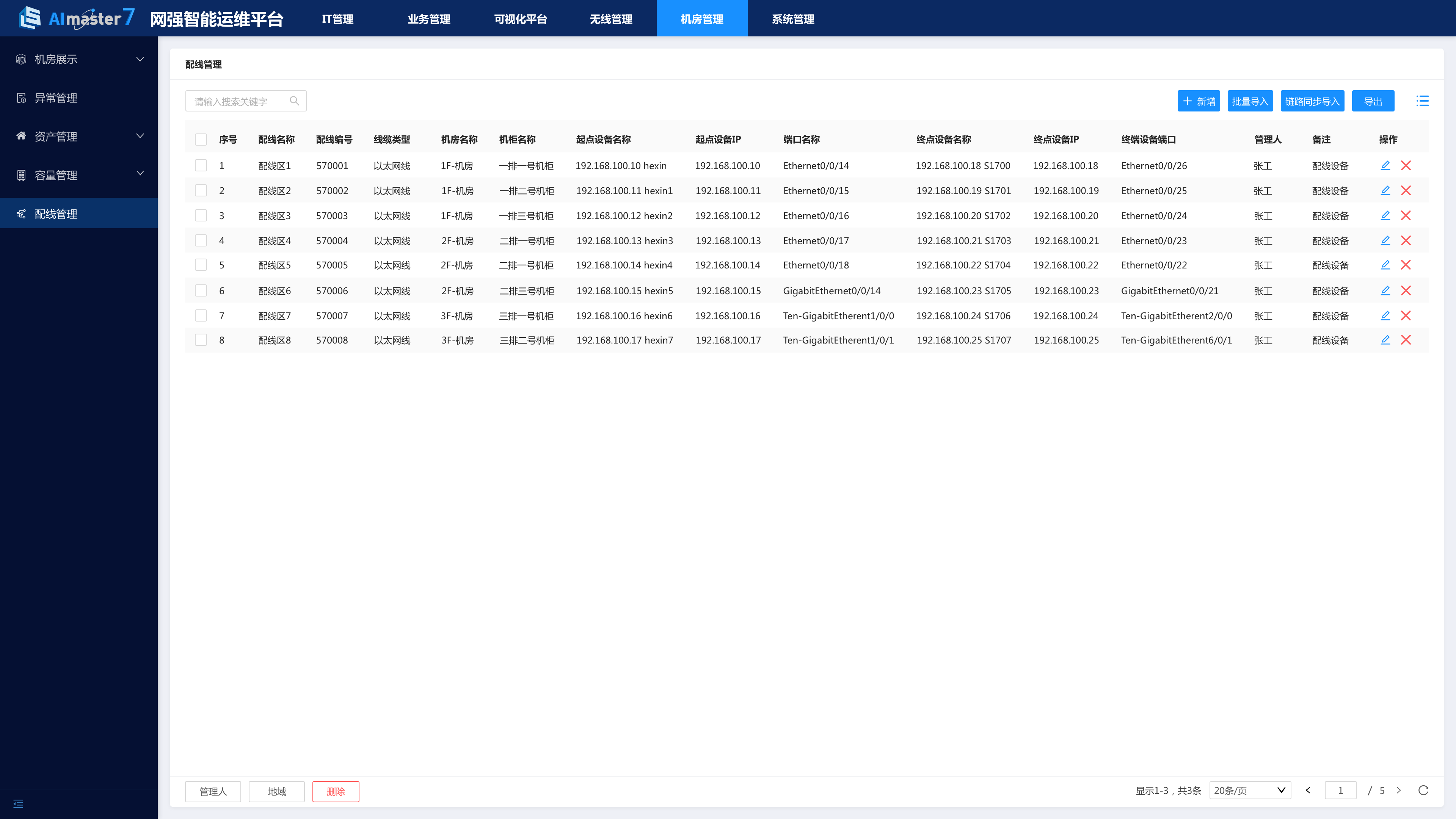
Task: Delete row 配线区2 with red X
Action: [1406, 190]
